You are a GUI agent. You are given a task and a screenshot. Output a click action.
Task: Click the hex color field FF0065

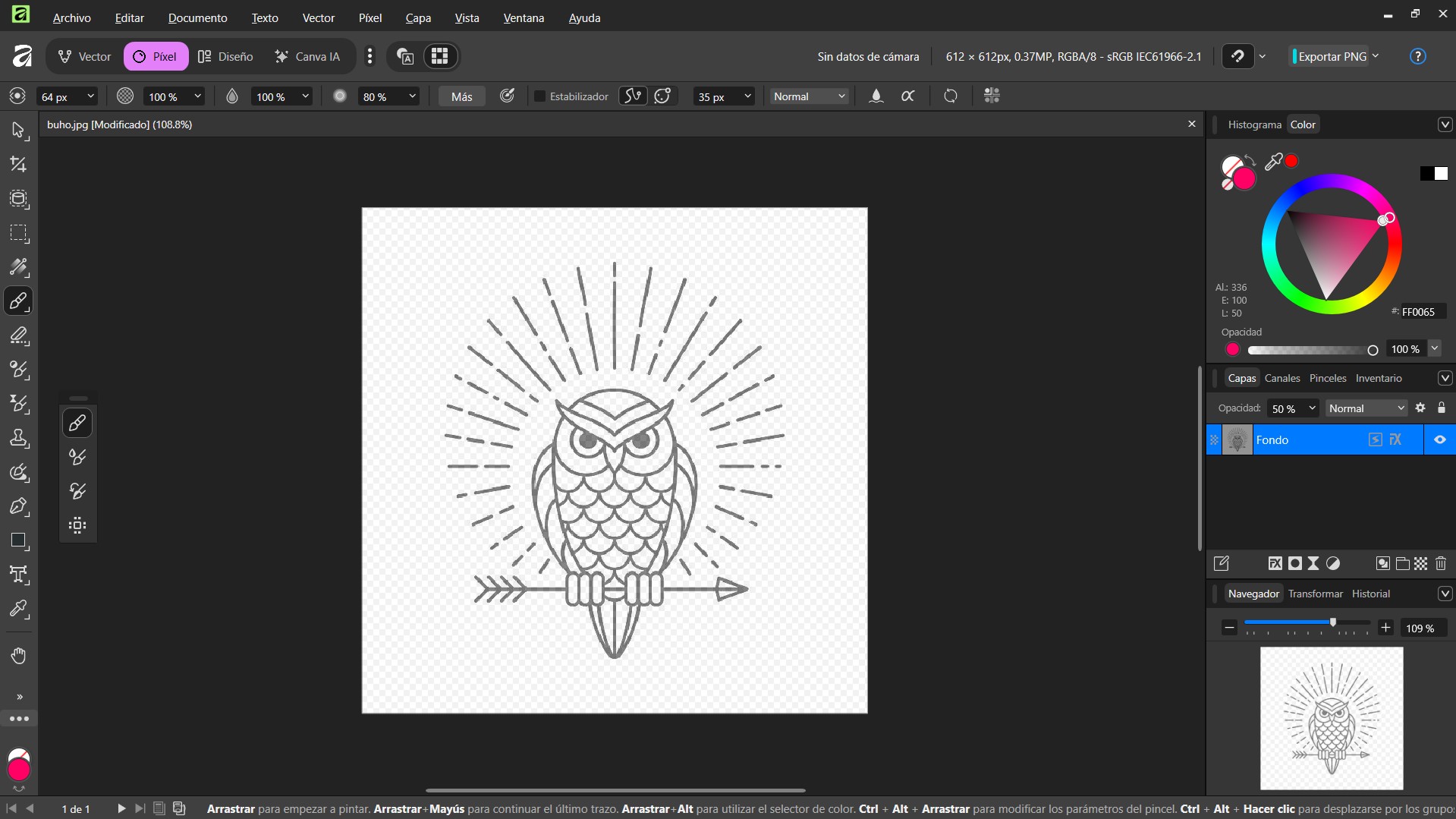coord(1423,312)
